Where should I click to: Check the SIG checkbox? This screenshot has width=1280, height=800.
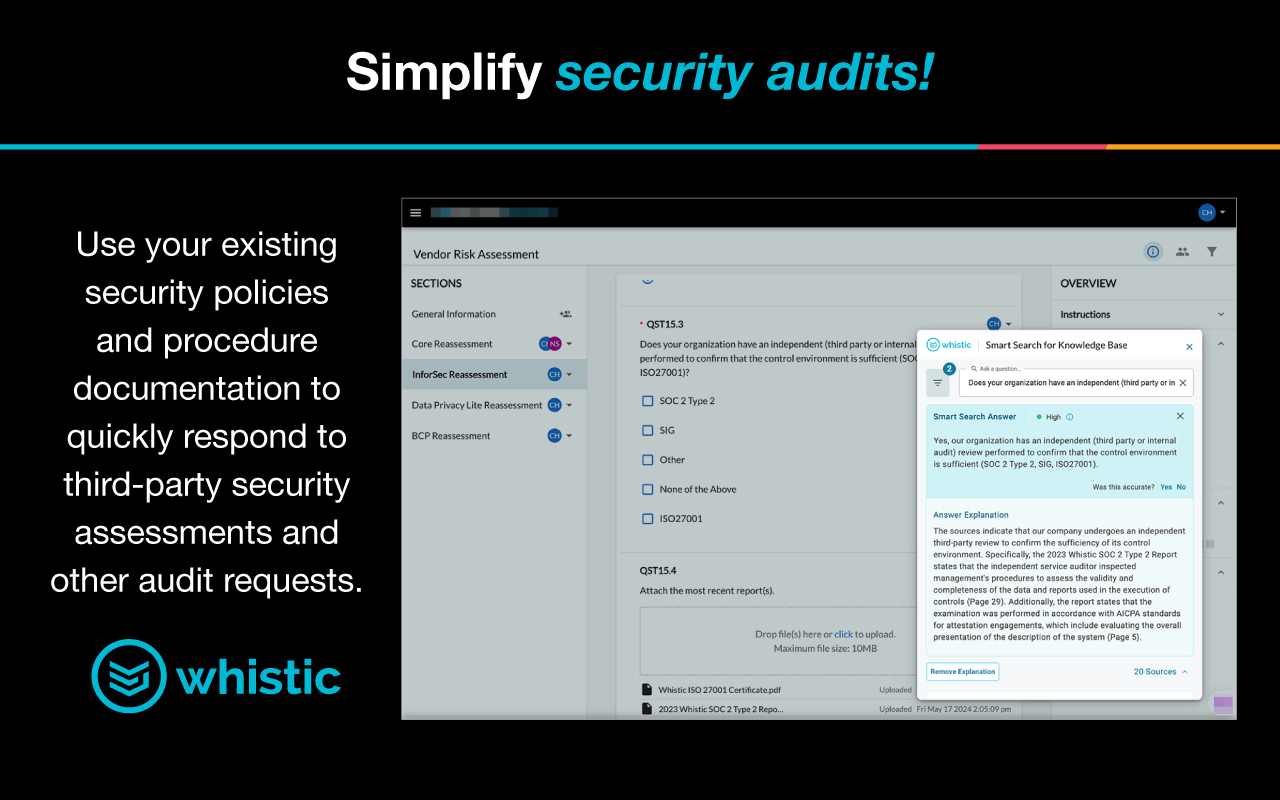pyautogui.click(x=647, y=431)
